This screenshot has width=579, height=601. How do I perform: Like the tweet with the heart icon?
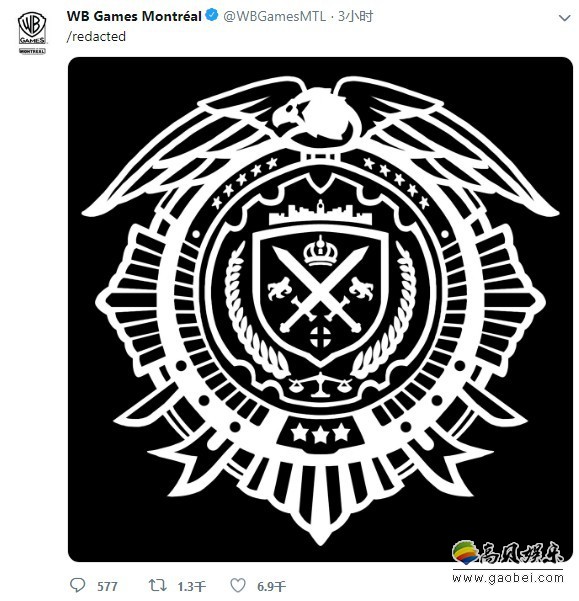point(238,585)
